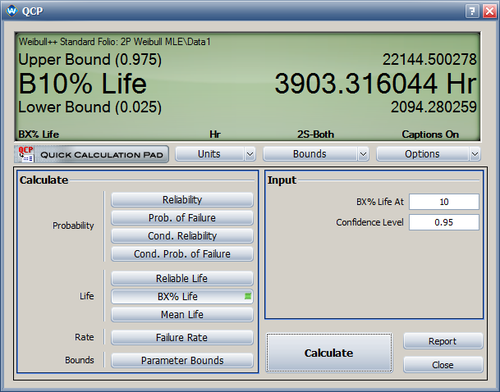This screenshot has width=500, height=392.
Task: Select the Failure Rate calculation
Action: (x=182, y=337)
